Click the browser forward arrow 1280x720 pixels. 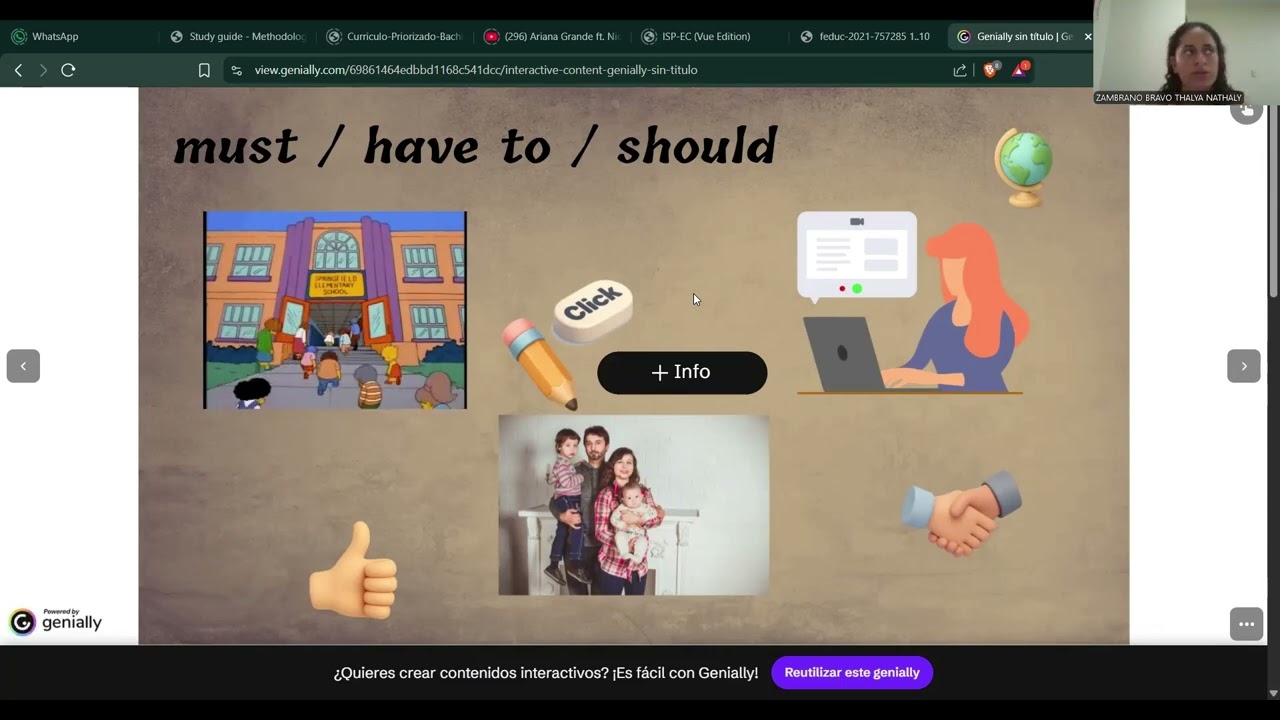point(43,70)
